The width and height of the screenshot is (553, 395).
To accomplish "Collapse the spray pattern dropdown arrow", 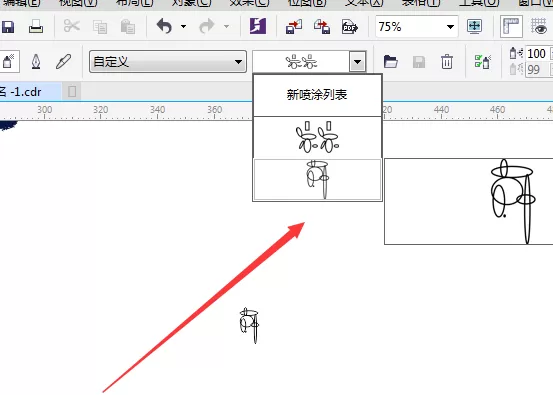I will (x=357, y=62).
